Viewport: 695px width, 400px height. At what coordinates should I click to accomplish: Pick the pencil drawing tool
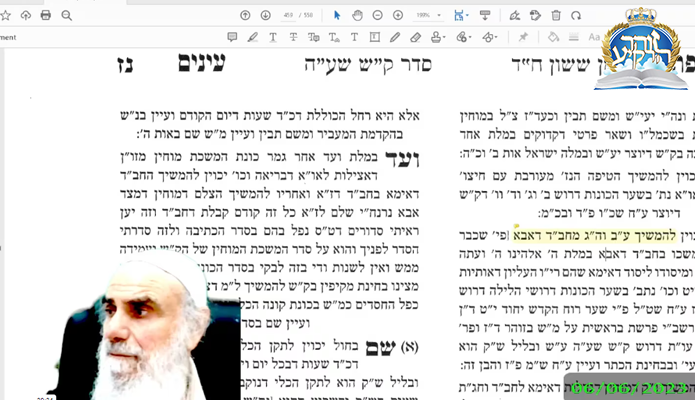(397, 37)
